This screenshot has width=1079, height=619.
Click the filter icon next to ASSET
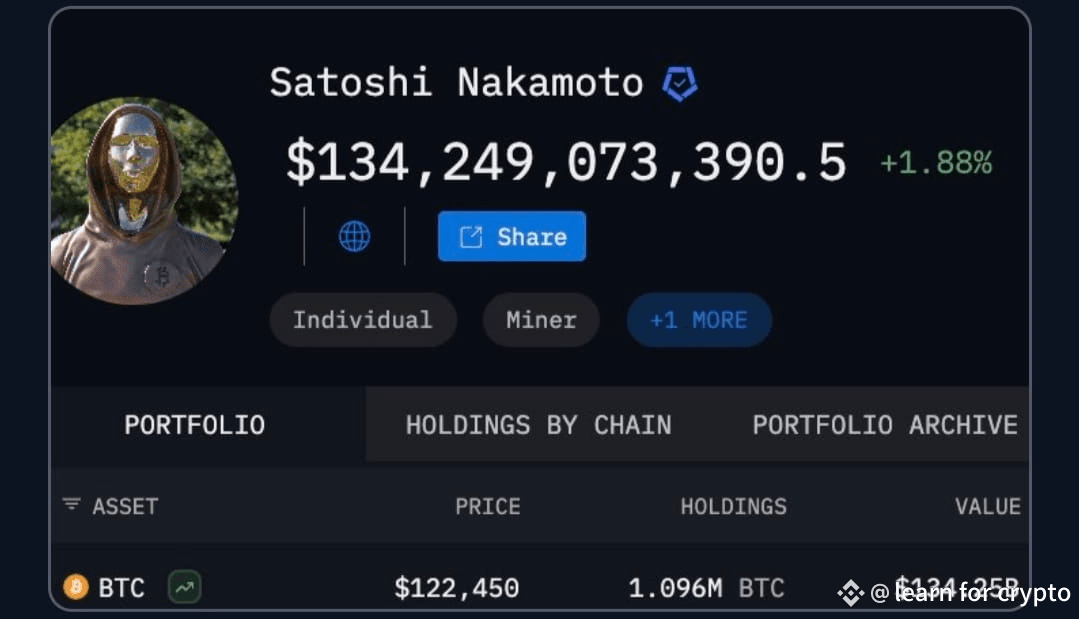(72, 505)
